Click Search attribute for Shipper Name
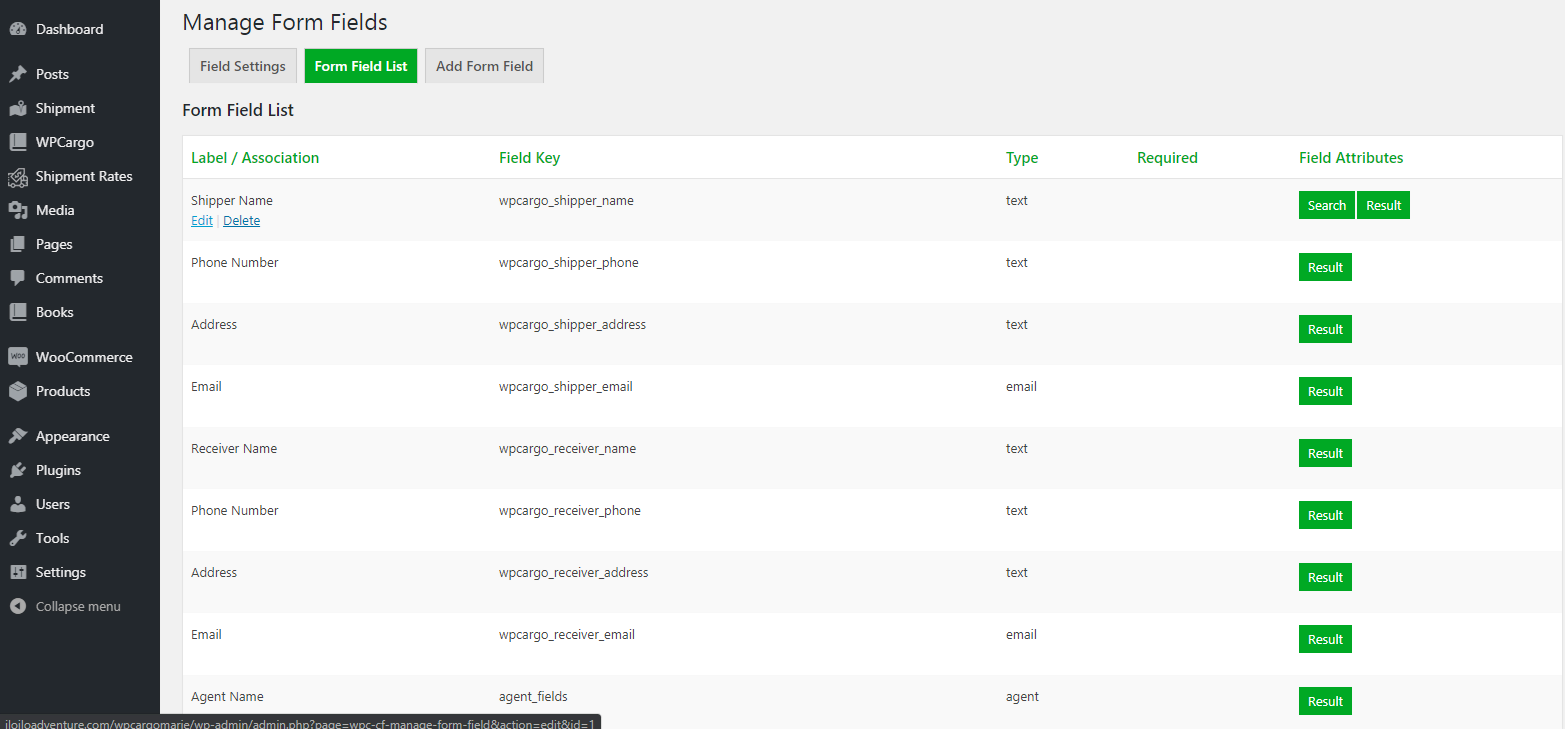Screen dimensions: 1565x729 1327,205
